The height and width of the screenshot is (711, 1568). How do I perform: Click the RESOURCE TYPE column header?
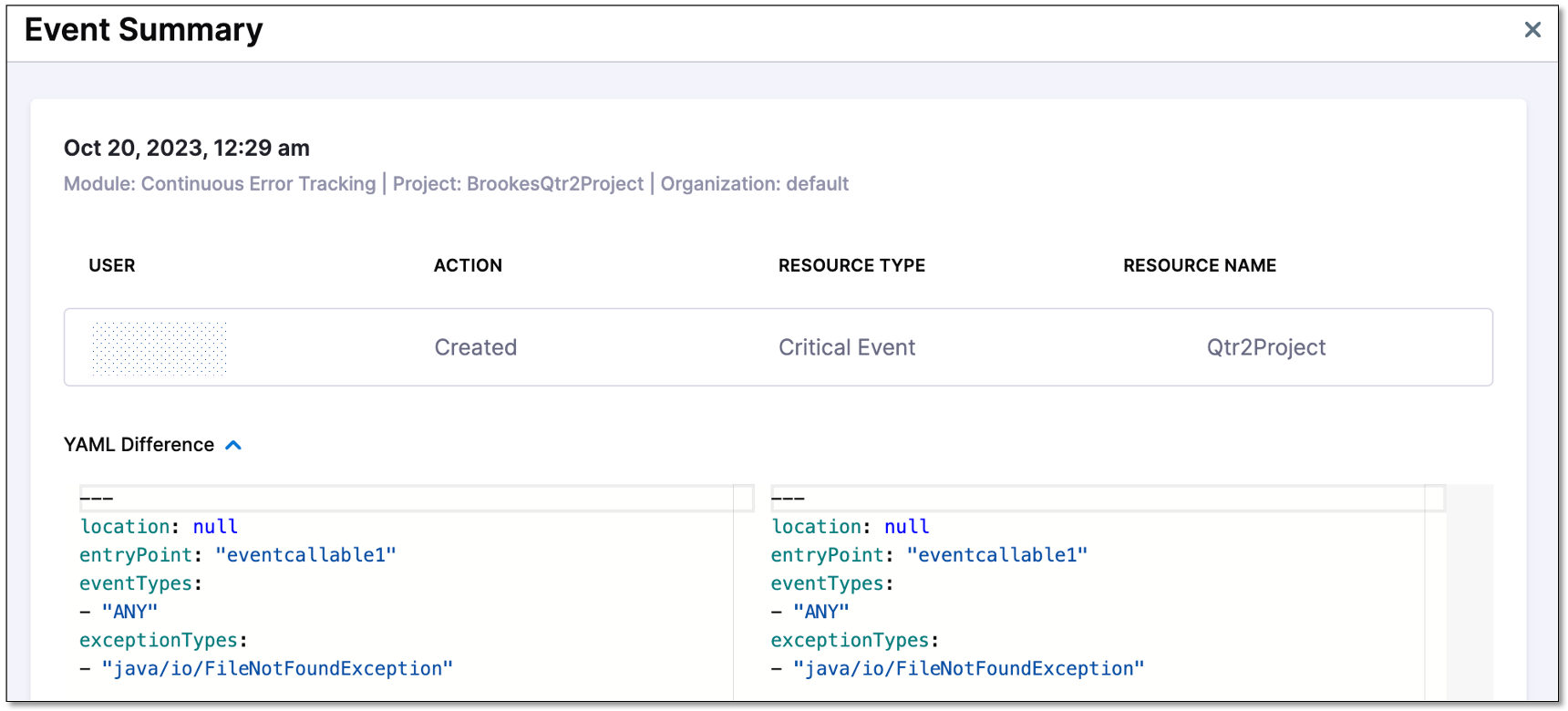click(851, 265)
